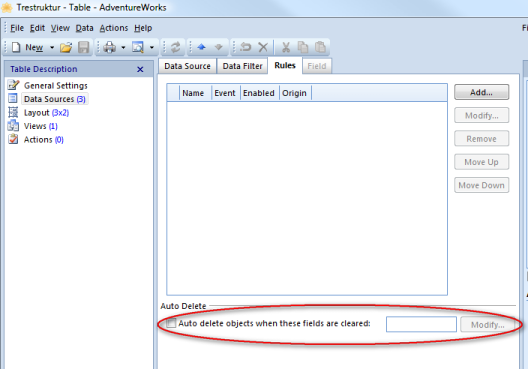Viewport: 528px width, 369px height.
Task: Click the Modify... button beside rules list
Action: (x=481, y=115)
